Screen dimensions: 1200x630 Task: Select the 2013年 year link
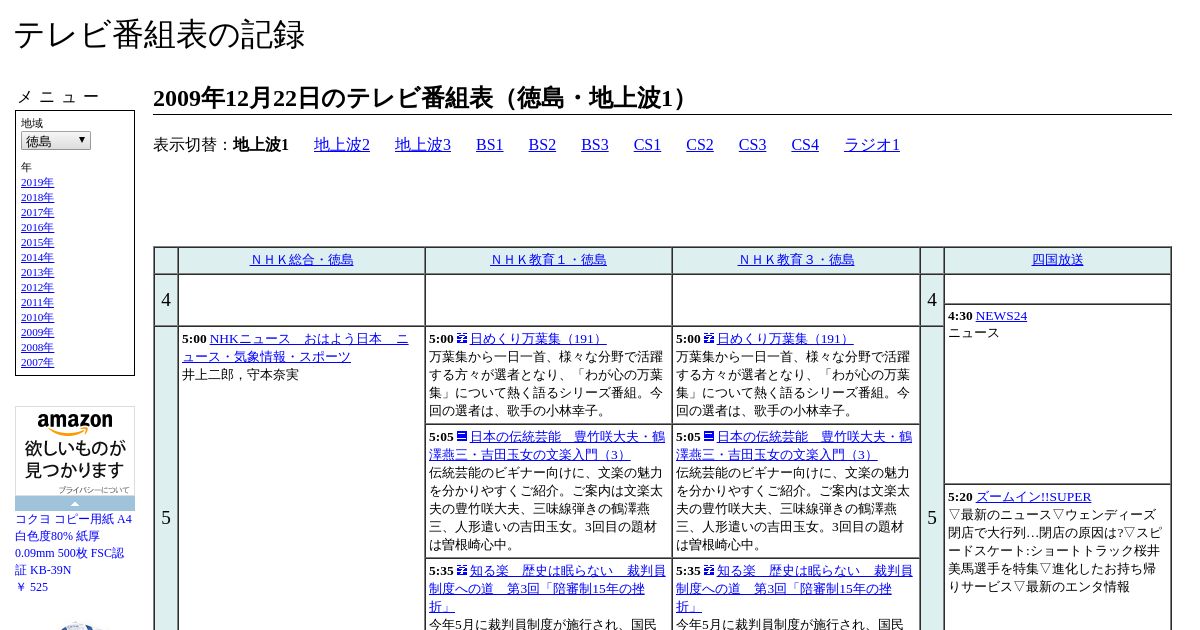37,272
